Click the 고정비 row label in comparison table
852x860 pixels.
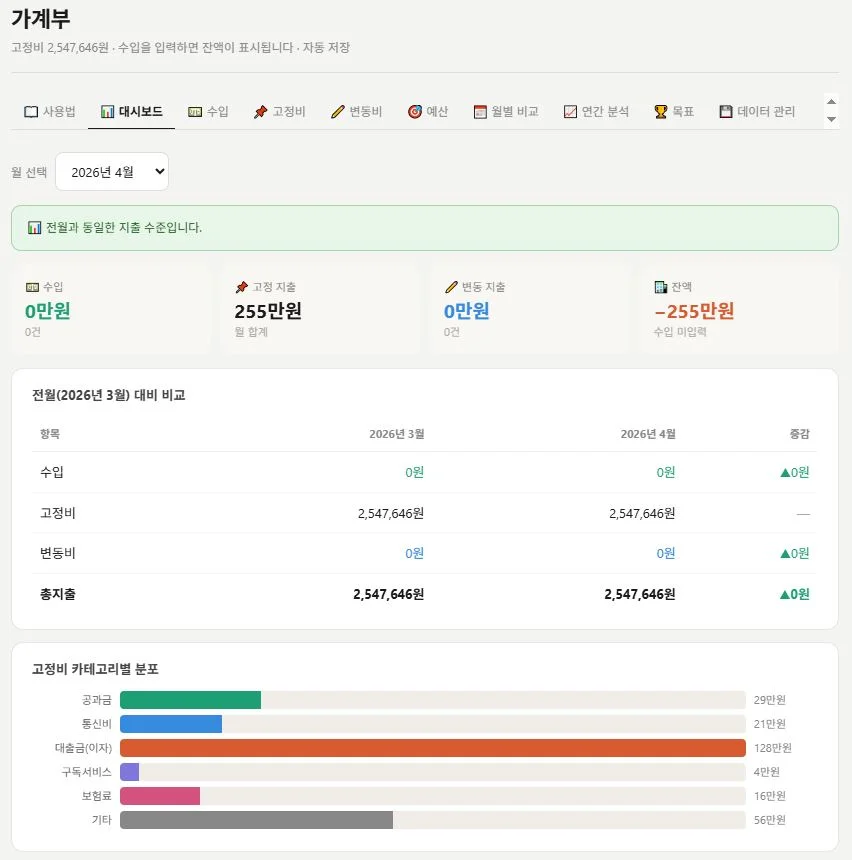(58, 513)
